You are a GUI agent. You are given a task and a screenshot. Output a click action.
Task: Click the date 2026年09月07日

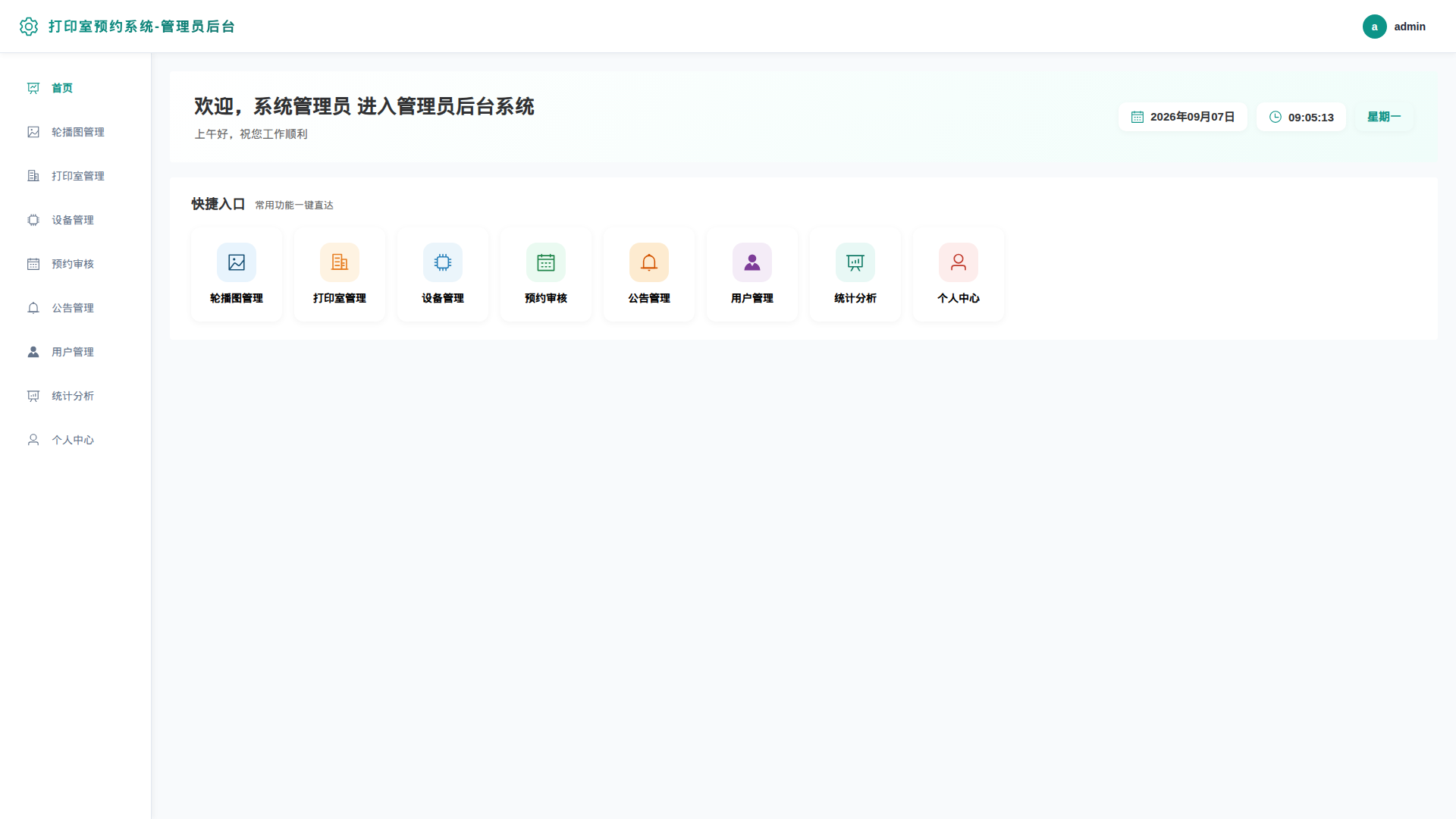[1192, 117]
